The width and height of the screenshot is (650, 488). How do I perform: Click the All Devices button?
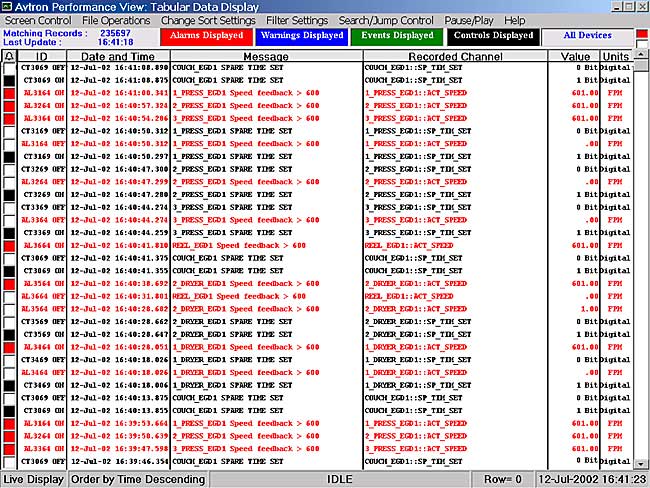tap(587, 36)
